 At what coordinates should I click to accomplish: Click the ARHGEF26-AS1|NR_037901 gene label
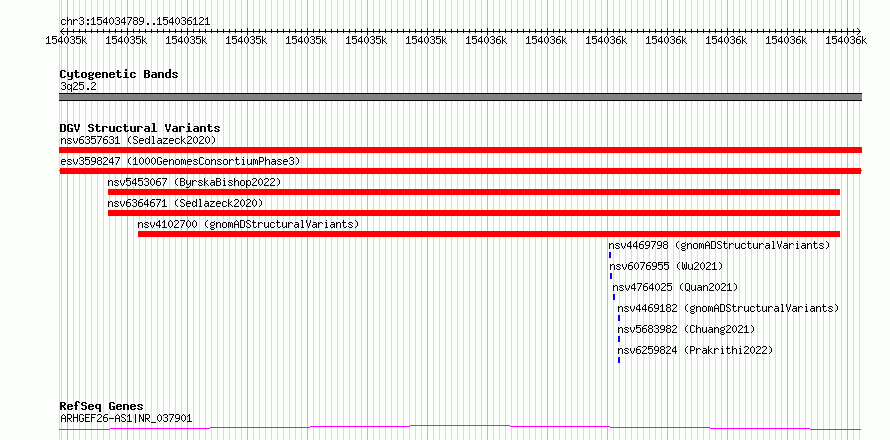pos(126,418)
